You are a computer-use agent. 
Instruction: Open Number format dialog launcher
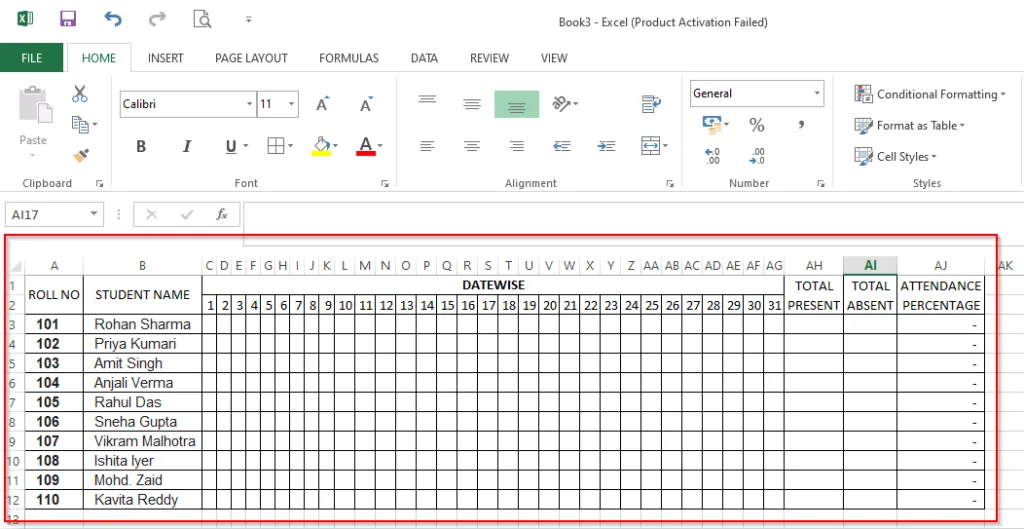[x=821, y=184]
